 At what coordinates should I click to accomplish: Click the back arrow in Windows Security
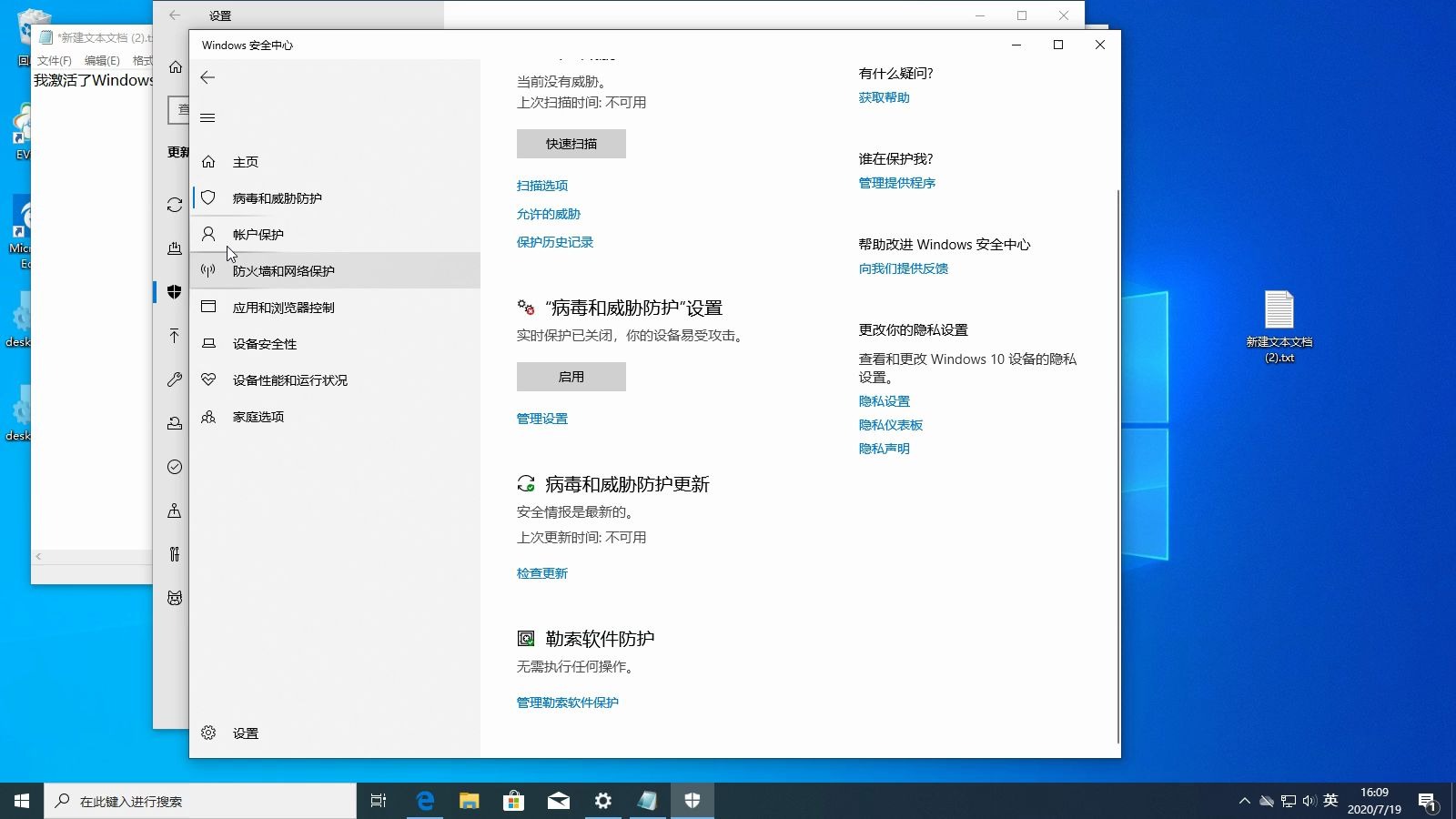207,77
